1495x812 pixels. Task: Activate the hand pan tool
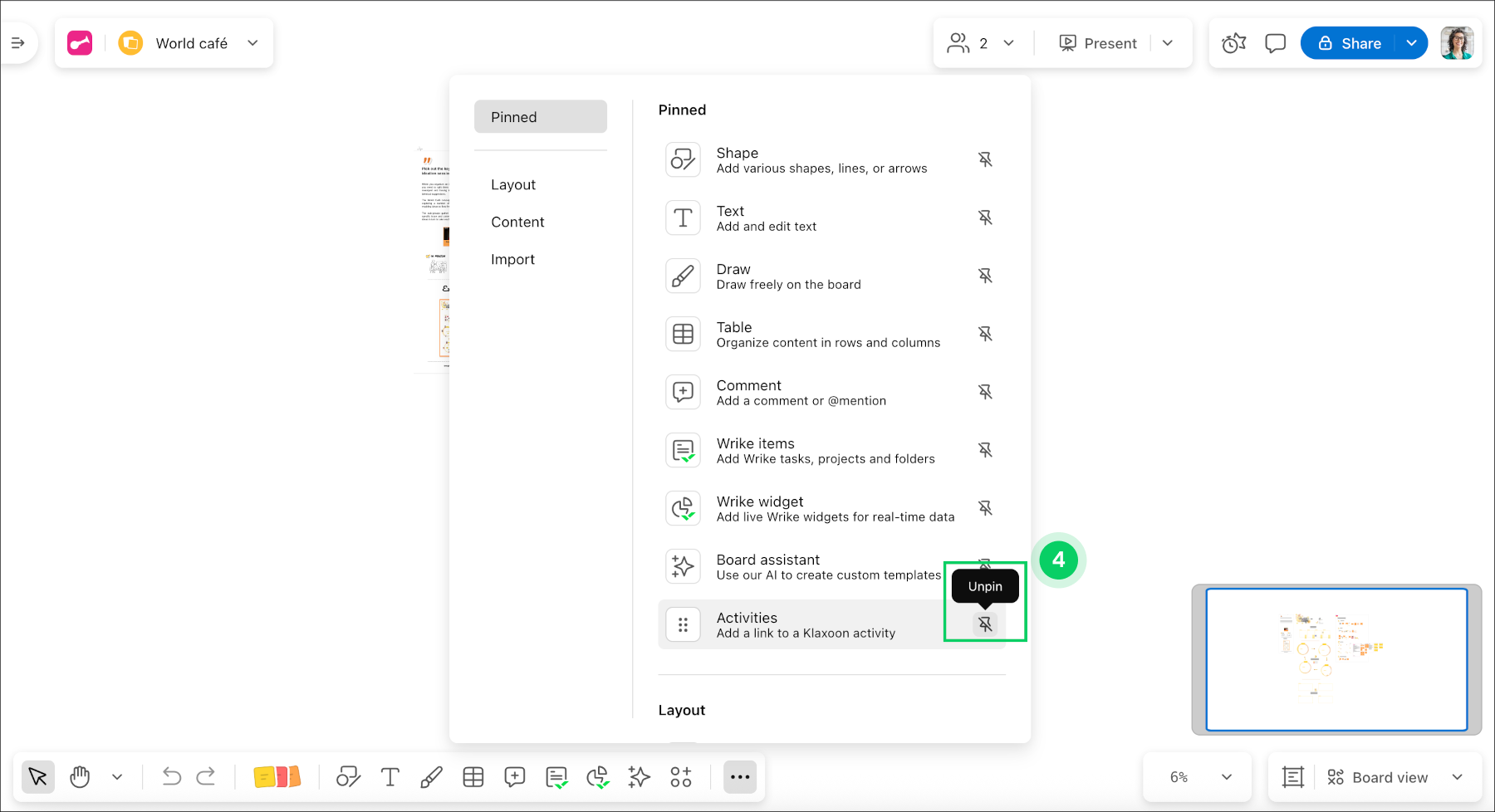pyautogui.click(x=80, y=777)
